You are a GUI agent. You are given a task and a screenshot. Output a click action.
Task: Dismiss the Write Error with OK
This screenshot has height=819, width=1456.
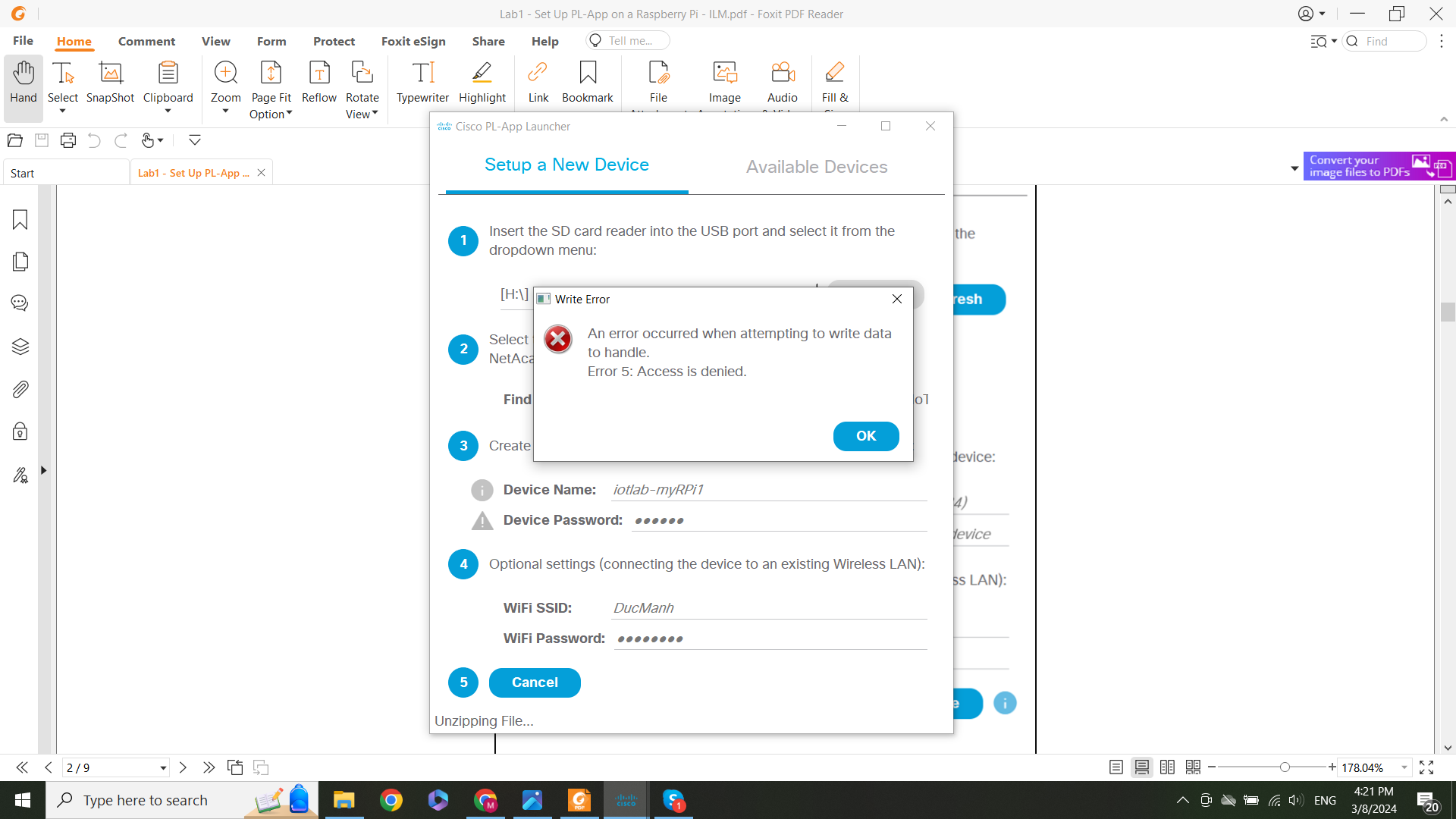click(865, 436)
